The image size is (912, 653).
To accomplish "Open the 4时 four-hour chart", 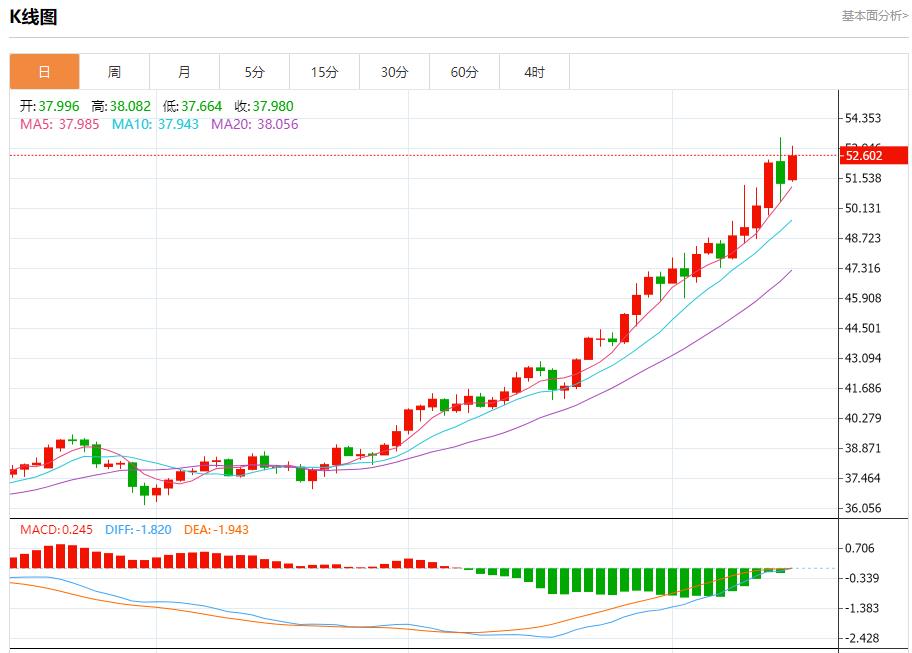I will pos(534,71).
